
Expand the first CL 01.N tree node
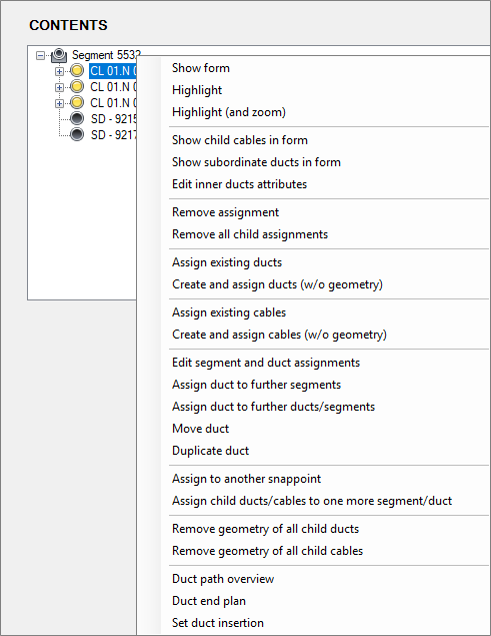(x=59, y=71)
